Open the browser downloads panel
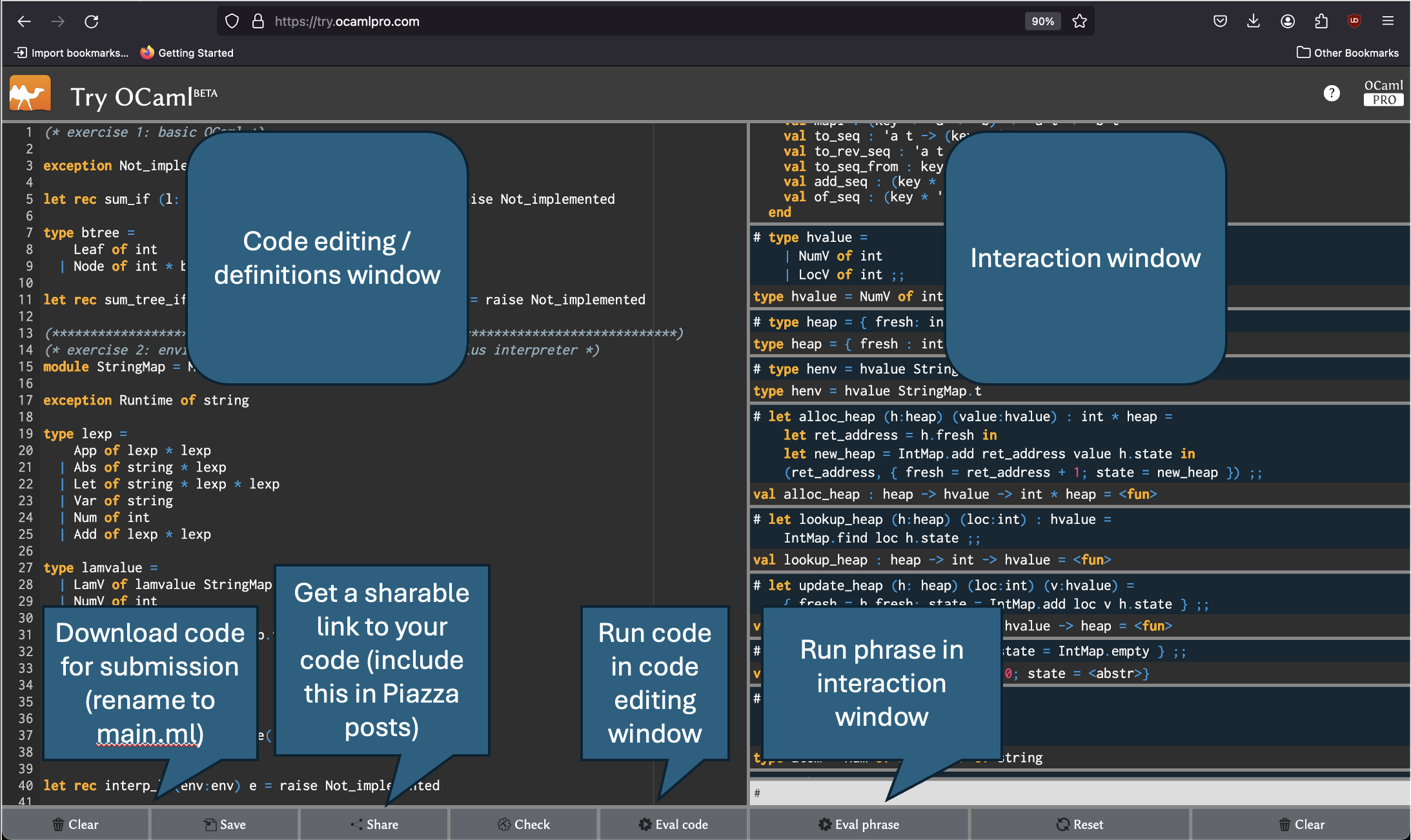 click(x=1254, y=21)
